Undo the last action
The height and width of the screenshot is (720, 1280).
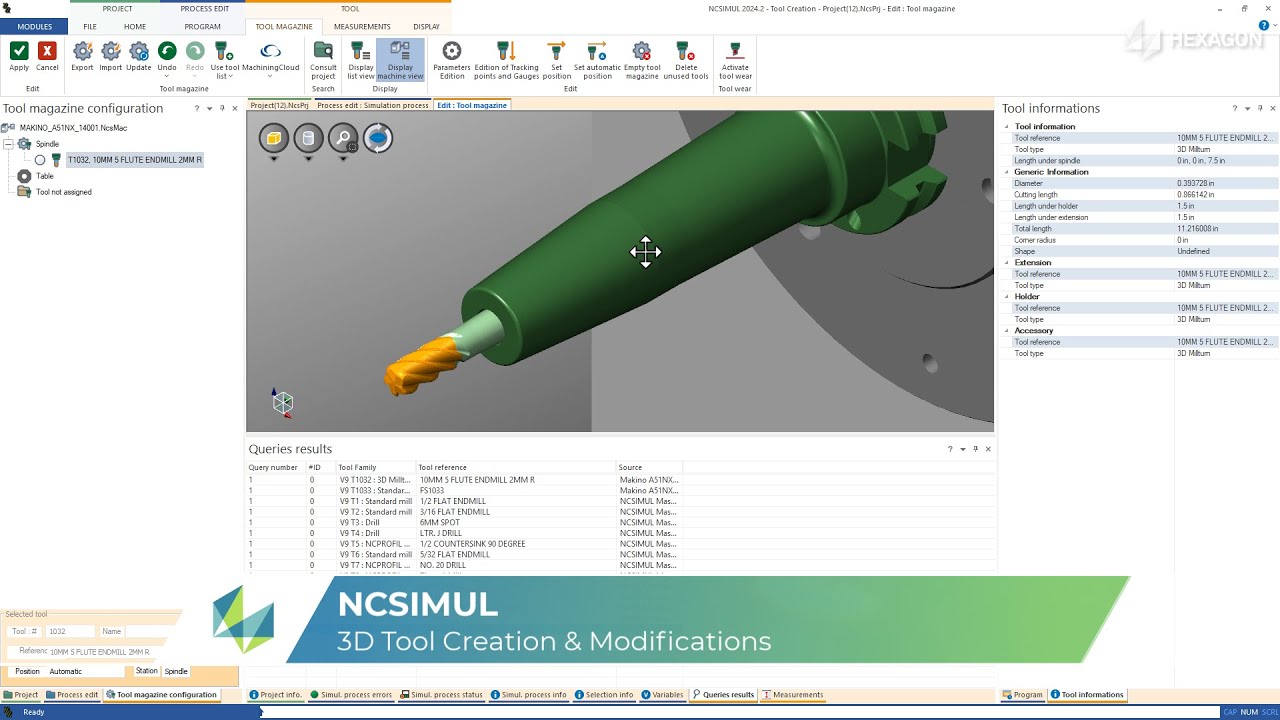point(167,57)
